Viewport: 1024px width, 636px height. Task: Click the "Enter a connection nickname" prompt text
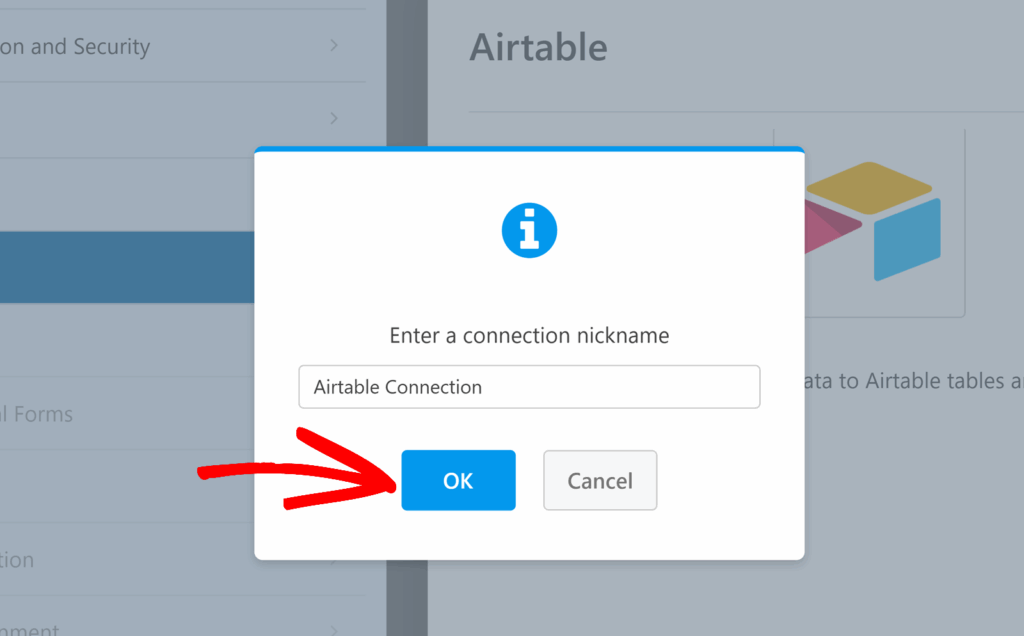coord(529,335)
